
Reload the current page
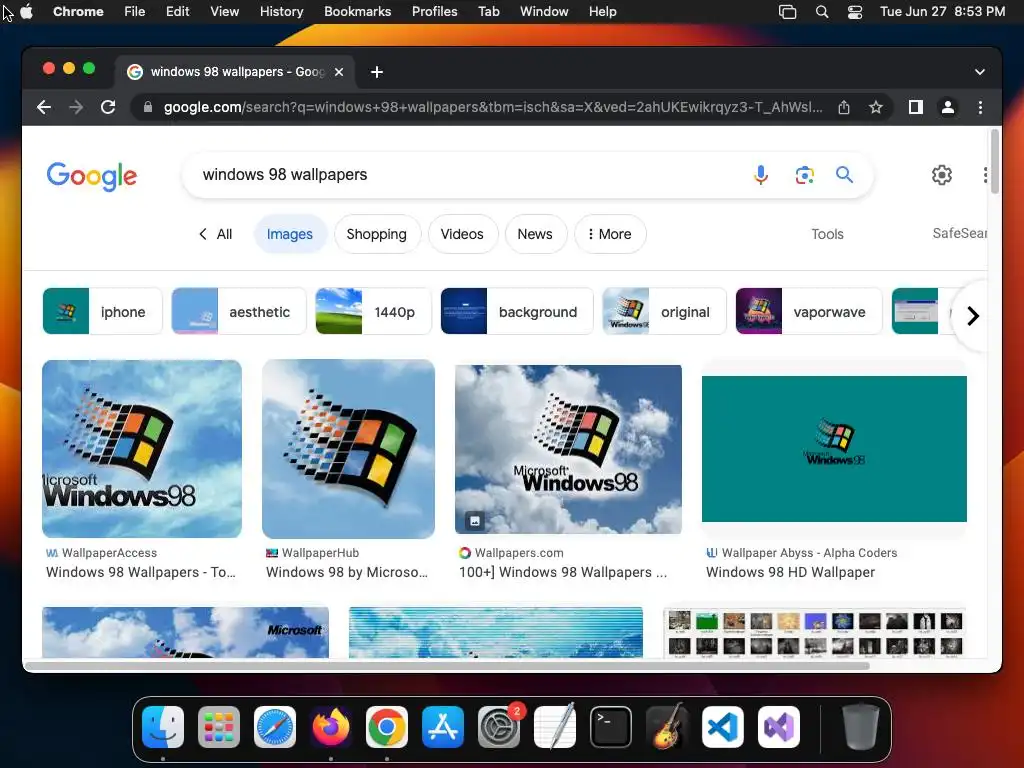[x=108, y=107]
